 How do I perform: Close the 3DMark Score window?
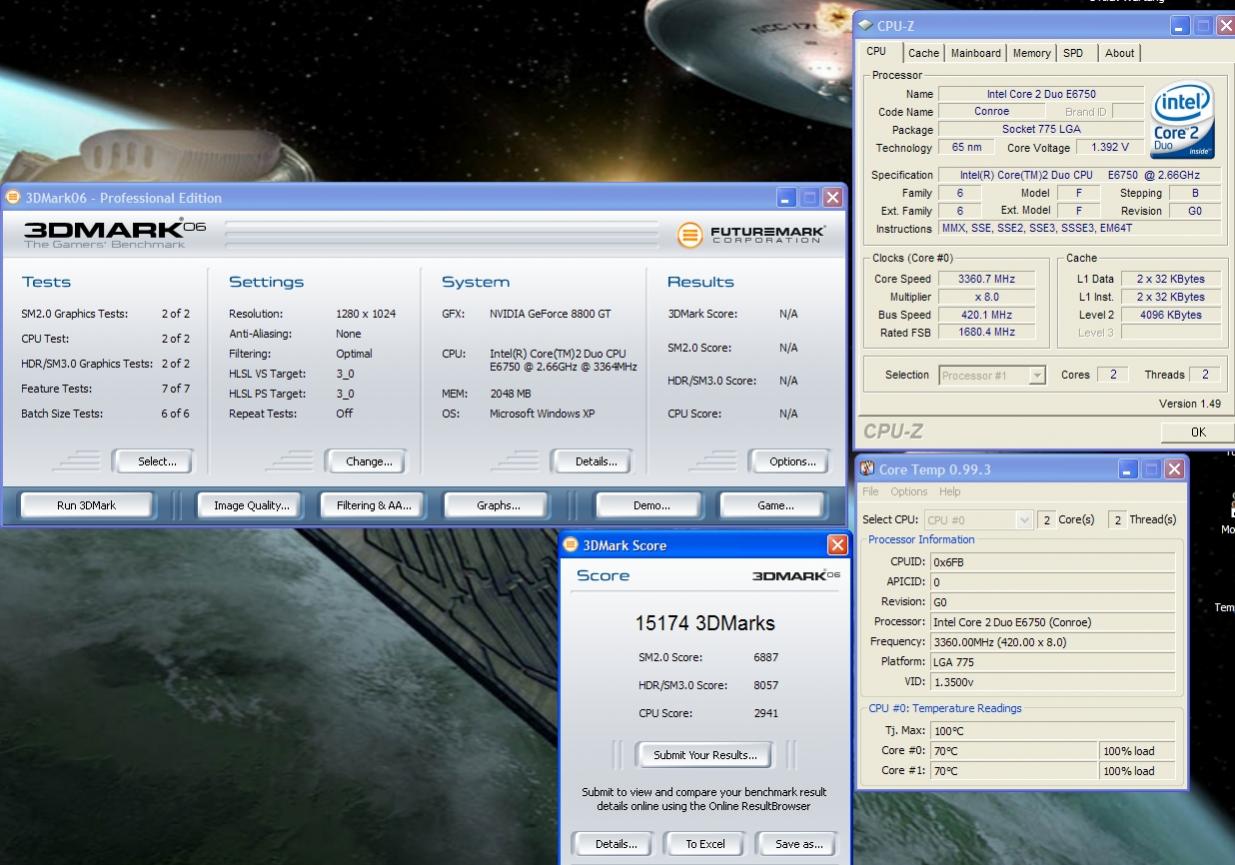[x=837, y=545]
